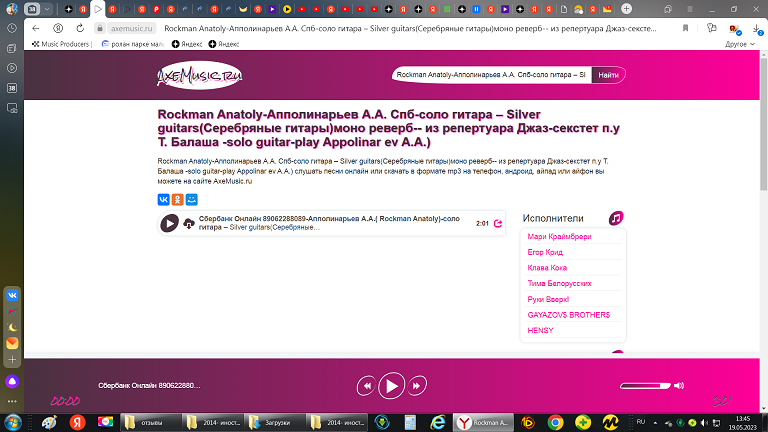Image resolution: width=768 pixels, height=432 pixels.
Task: Adjust the player volume slider
Action: point(645,386)
